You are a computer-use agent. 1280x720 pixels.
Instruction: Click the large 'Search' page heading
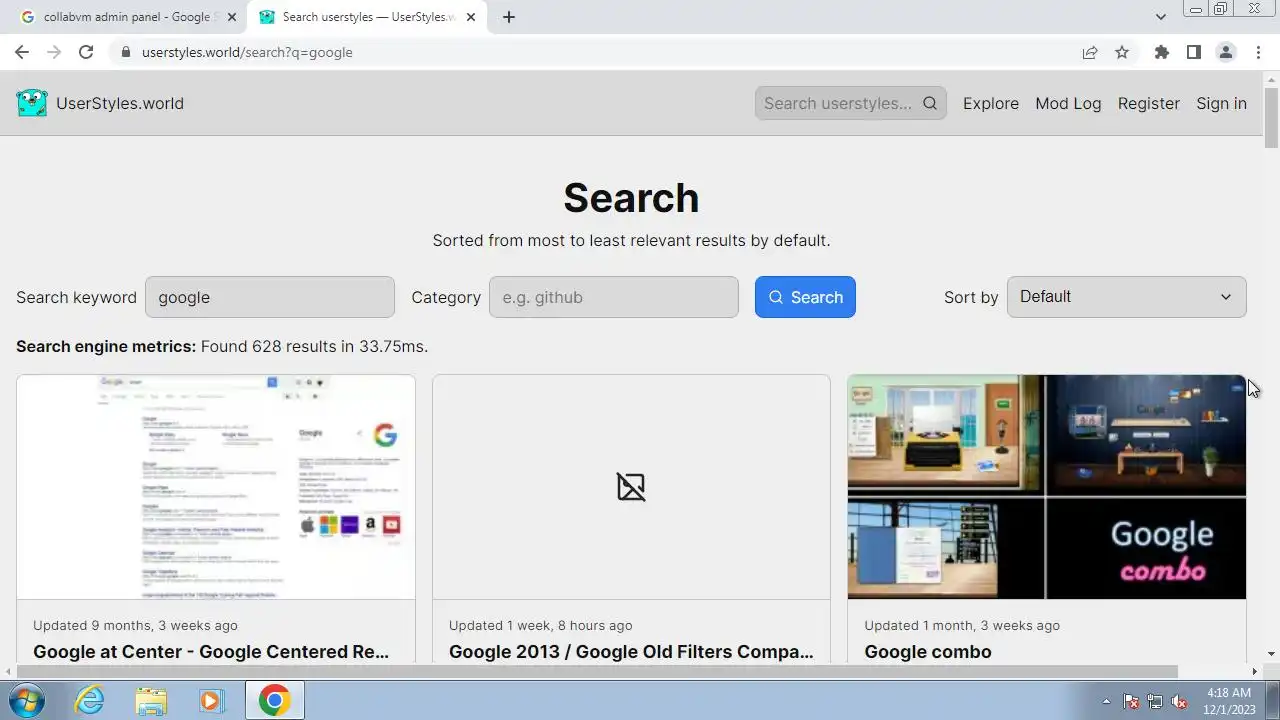631,198
